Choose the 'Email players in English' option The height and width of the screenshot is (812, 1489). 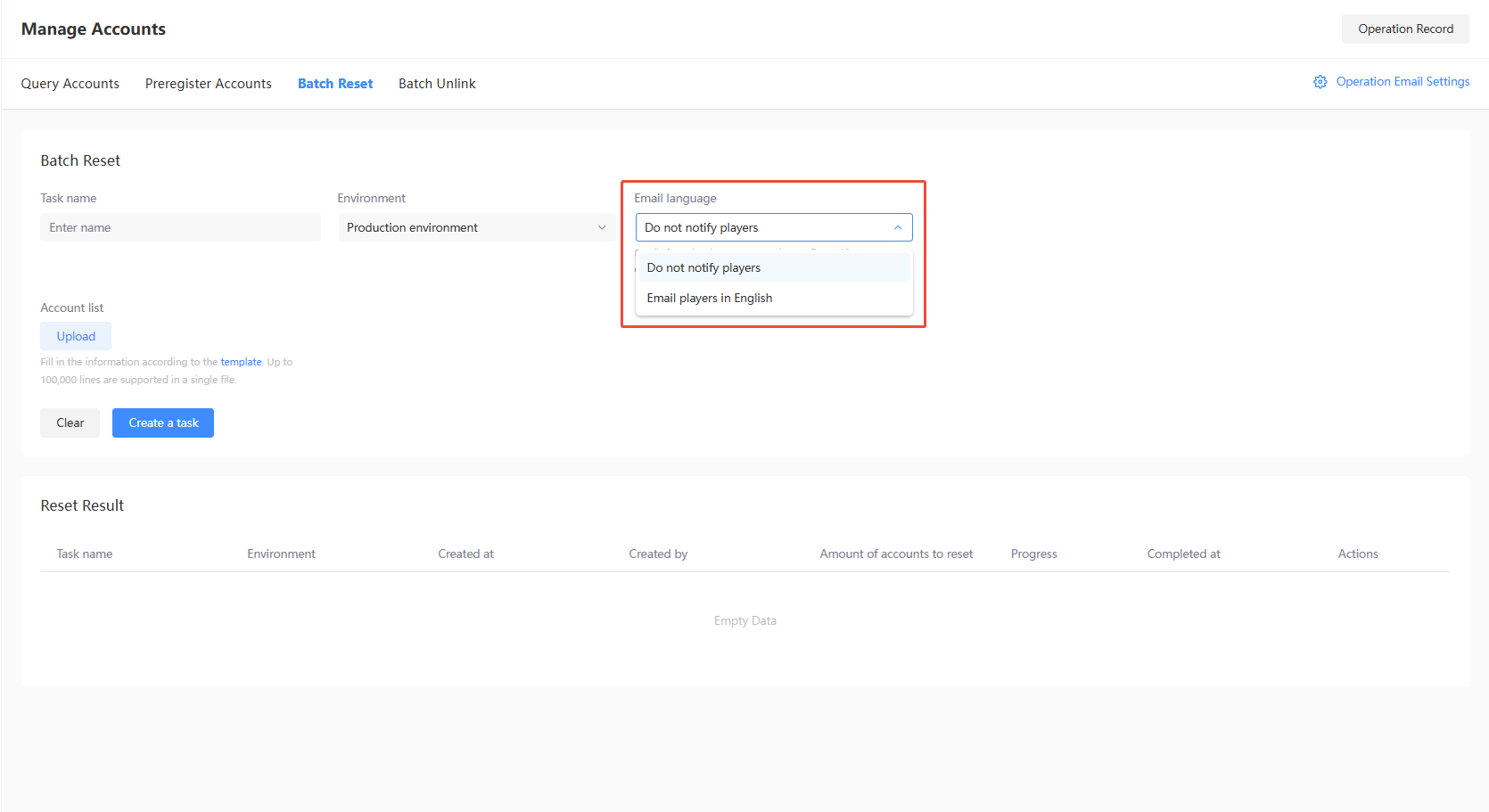710,299
